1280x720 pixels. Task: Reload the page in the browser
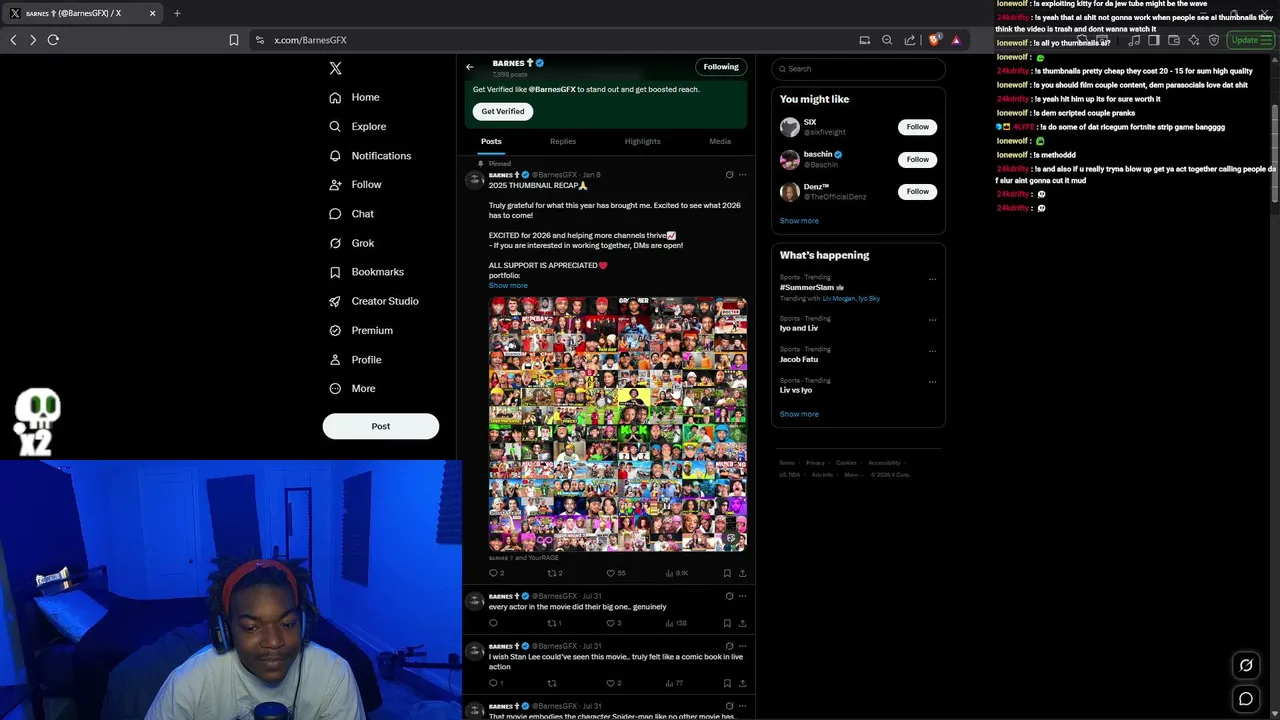[53, 40]
